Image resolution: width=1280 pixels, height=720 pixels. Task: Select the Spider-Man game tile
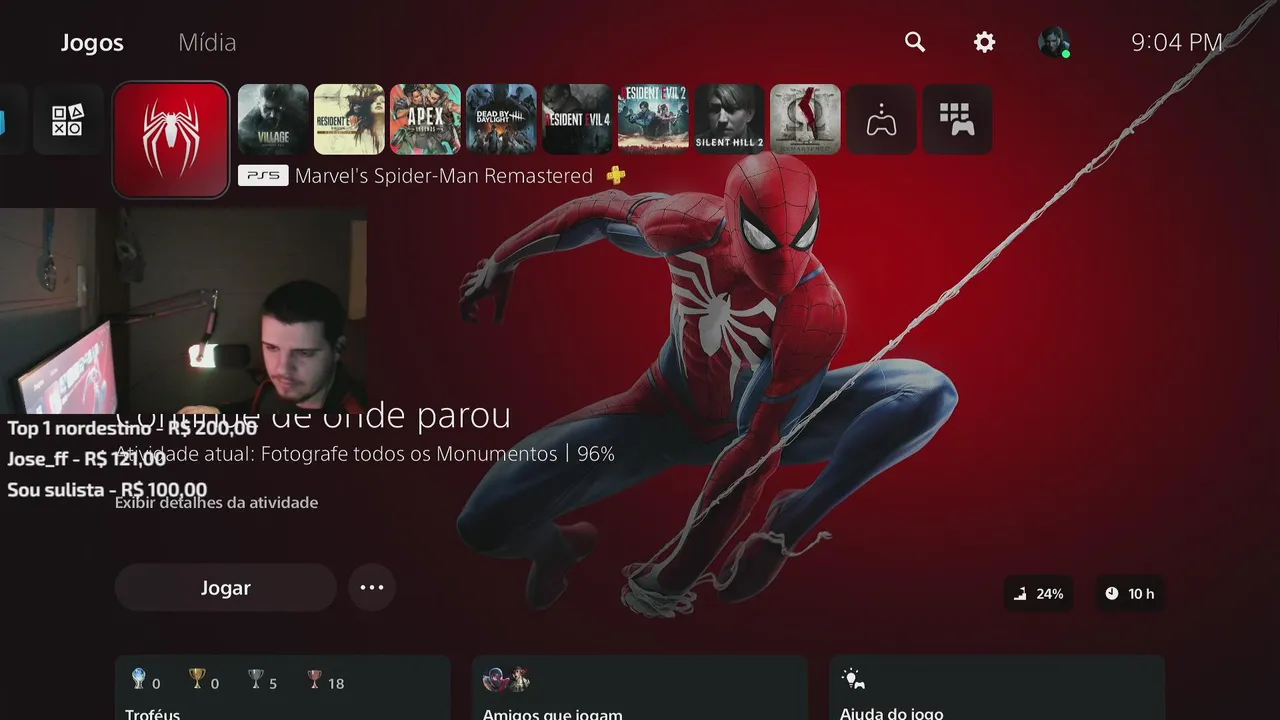(171, 139)
